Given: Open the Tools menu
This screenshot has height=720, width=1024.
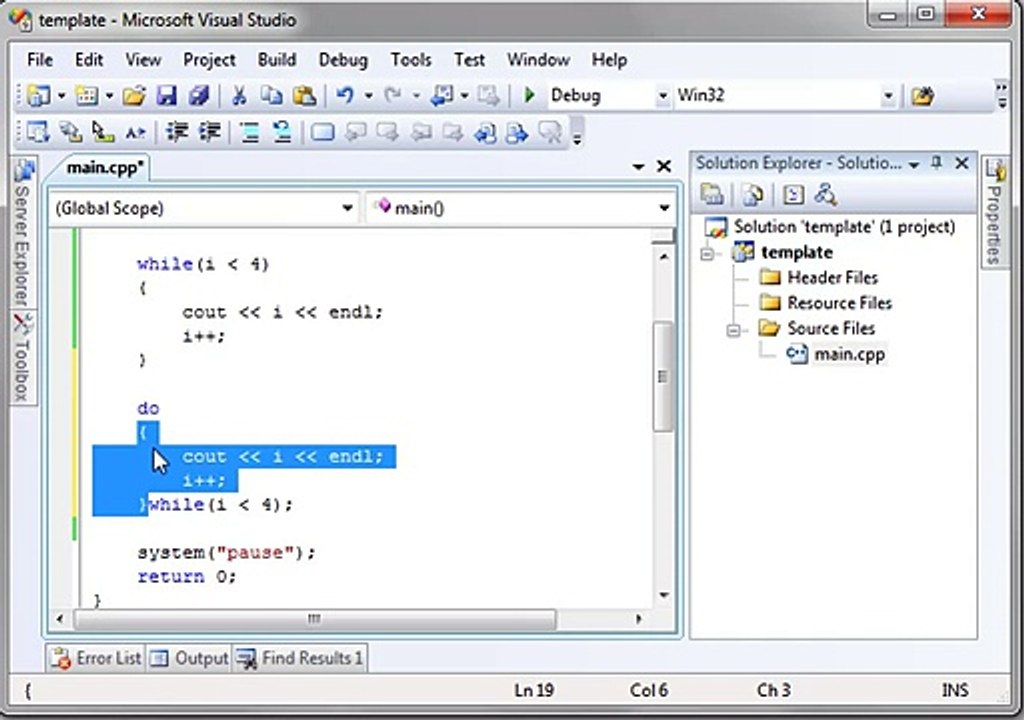Looking at the screenshot, I should (x=411, y=59).
